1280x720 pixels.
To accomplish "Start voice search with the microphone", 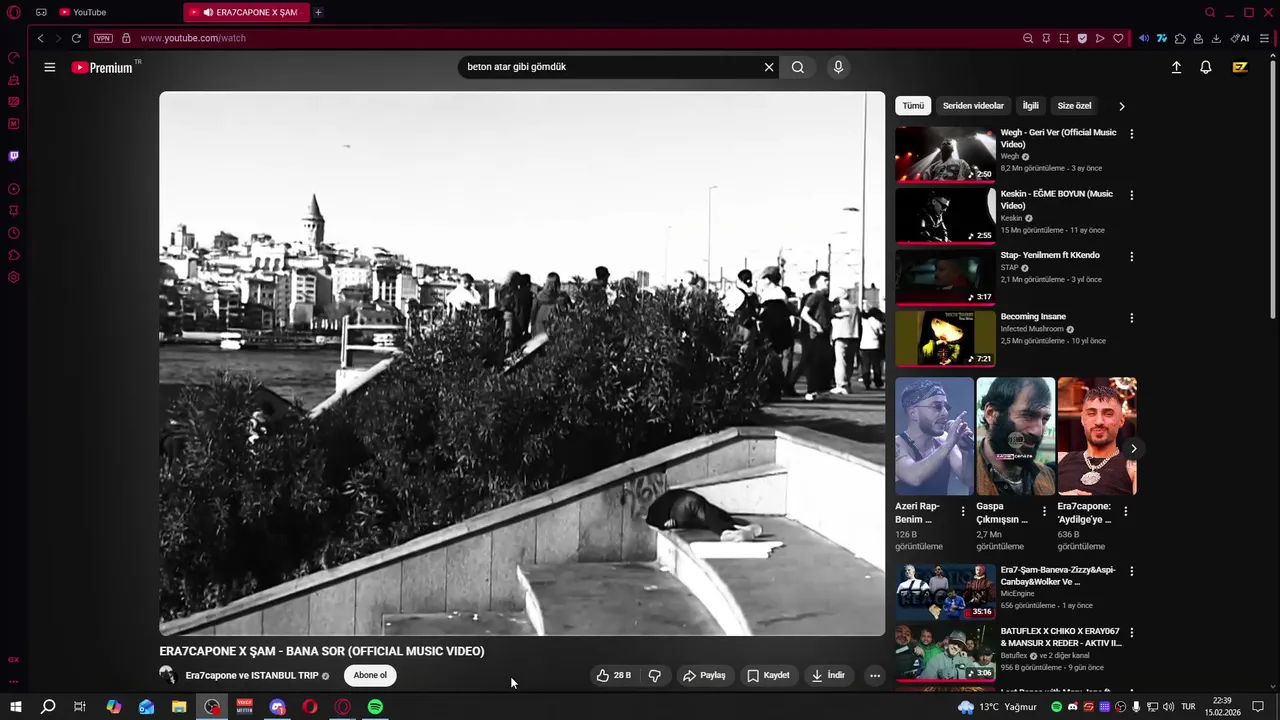I will coord(838,67).
